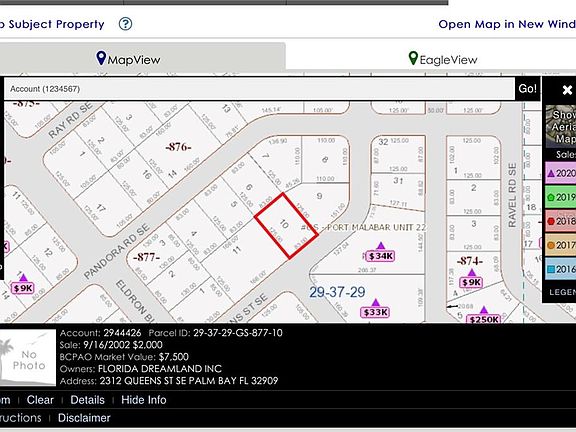
Task: Select parcel lot 32 on map
Action: [x=383, y=142]
